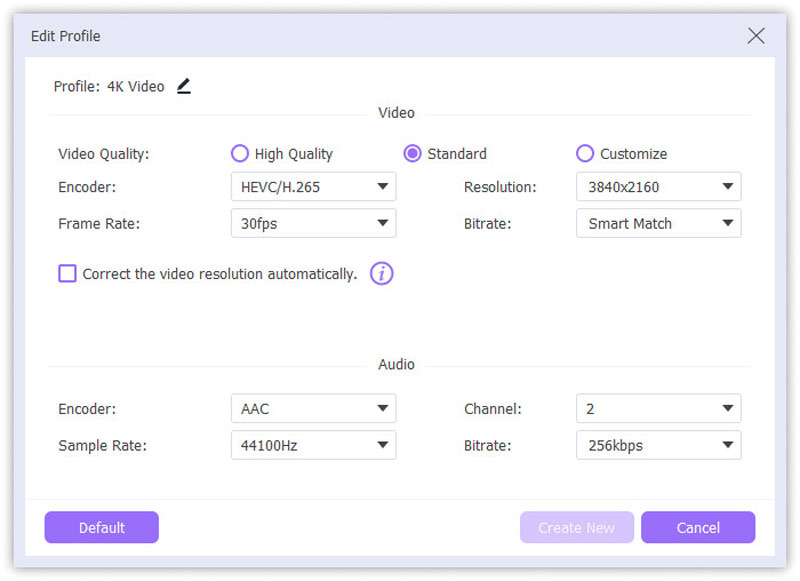Enable Correct the video resolution automatically
Screen dimensions: 800x581
[67, 274]
